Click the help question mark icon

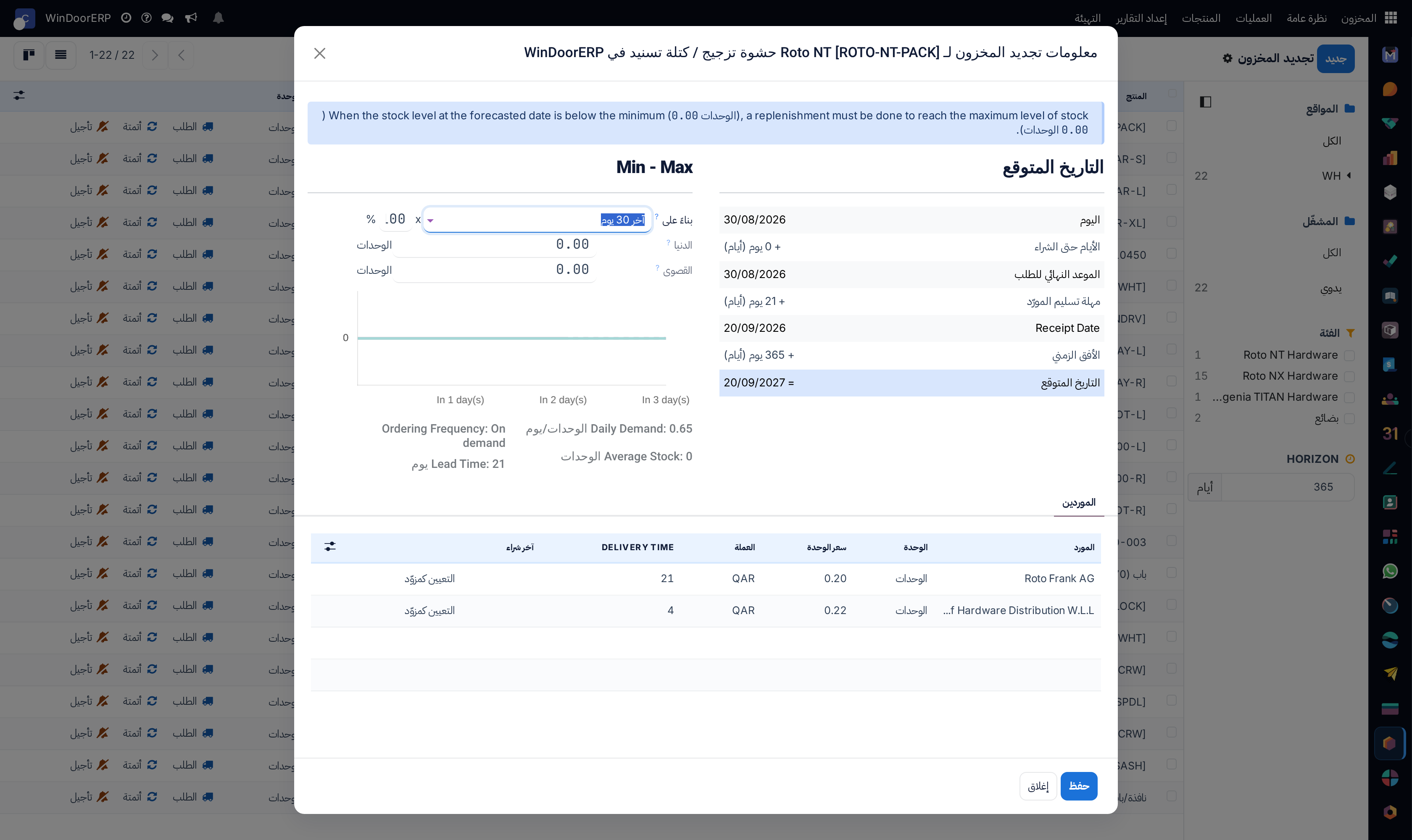click(146, 18)
